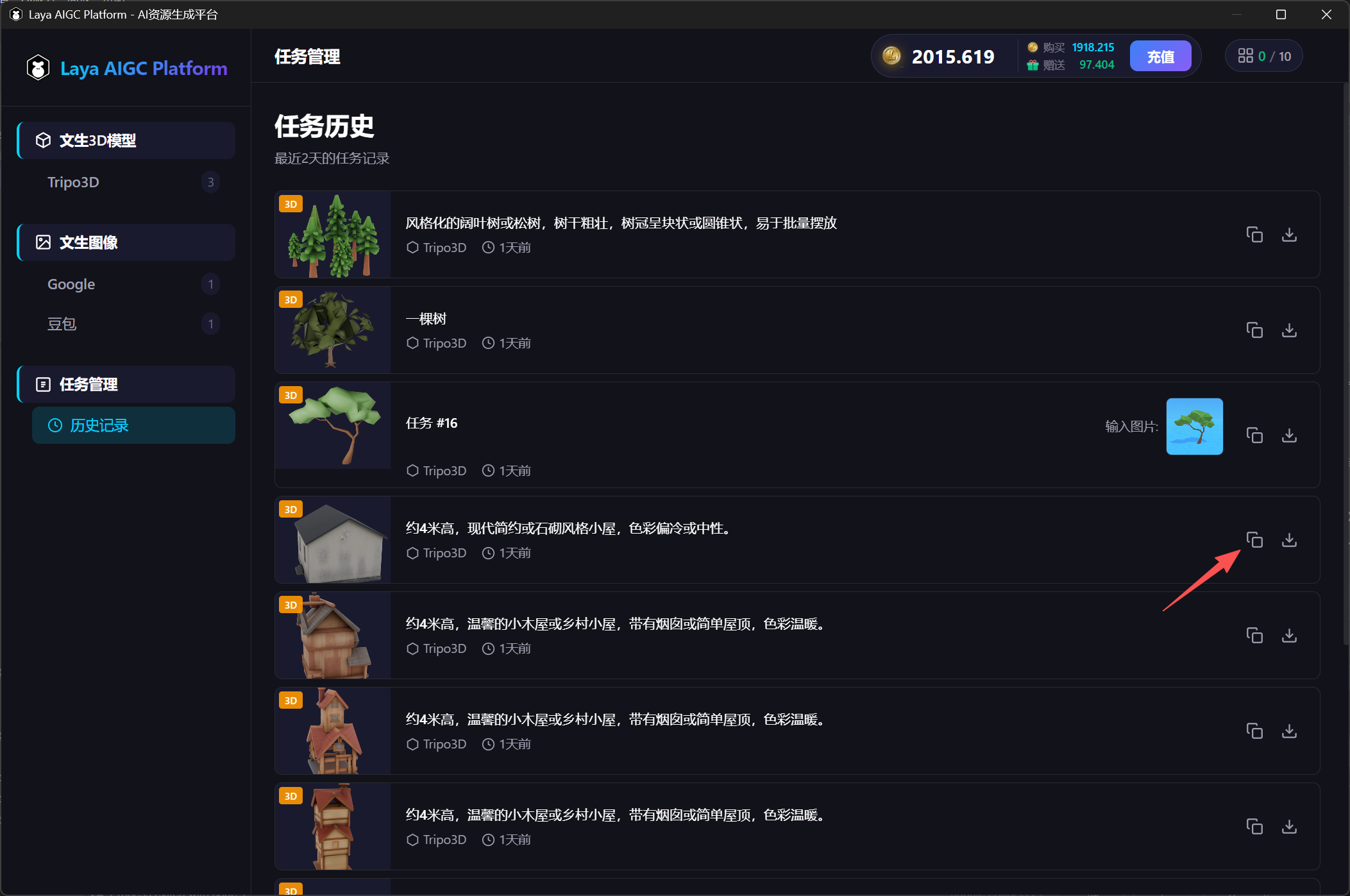Open the task queue grid icon

1245,56
